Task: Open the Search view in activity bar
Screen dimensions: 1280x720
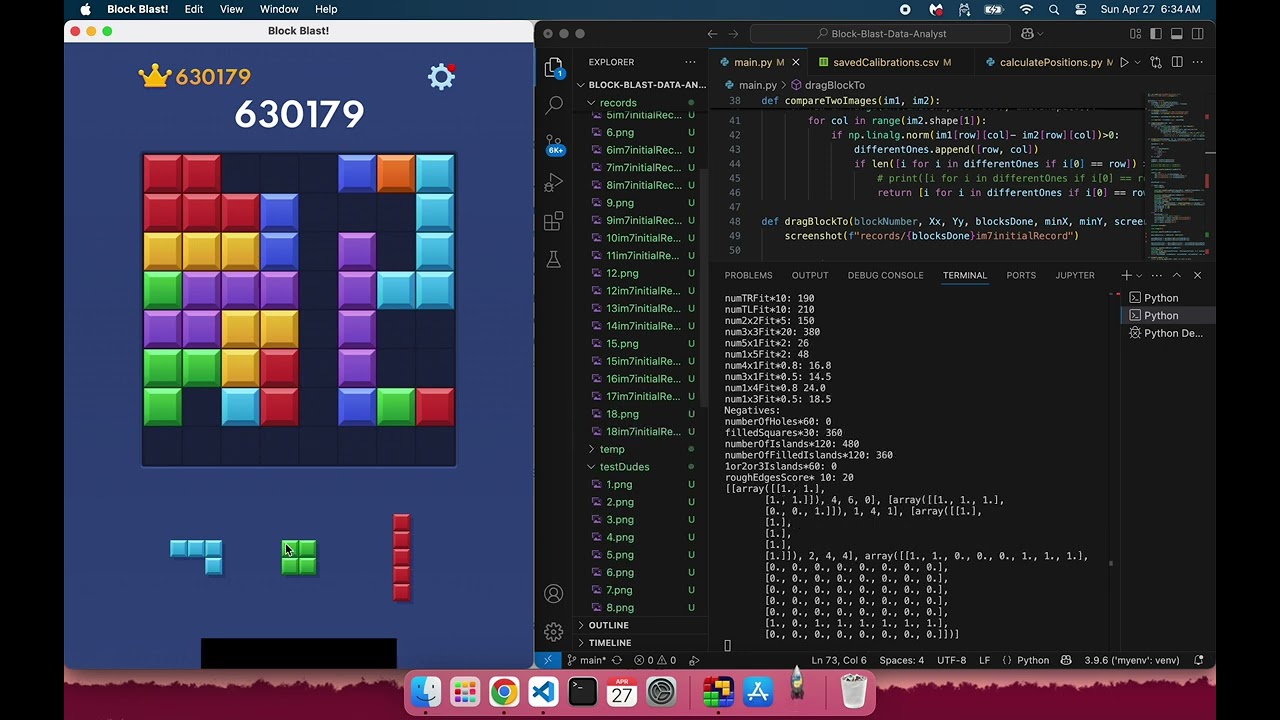Action: pos(554,104)
